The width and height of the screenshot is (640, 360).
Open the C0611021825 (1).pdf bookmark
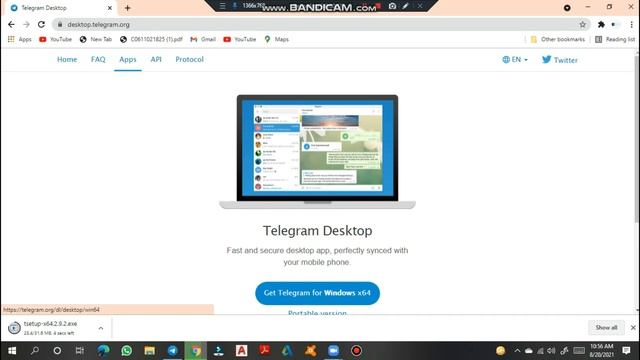tap(151, 39)
